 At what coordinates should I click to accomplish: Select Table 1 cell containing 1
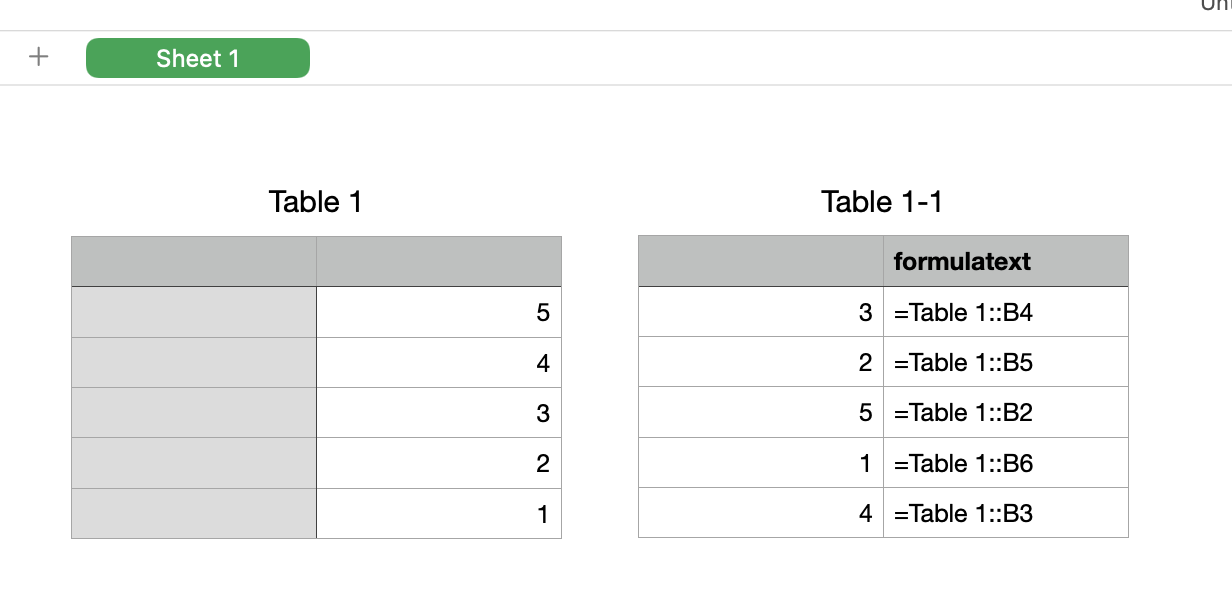(x=438, y=514)
